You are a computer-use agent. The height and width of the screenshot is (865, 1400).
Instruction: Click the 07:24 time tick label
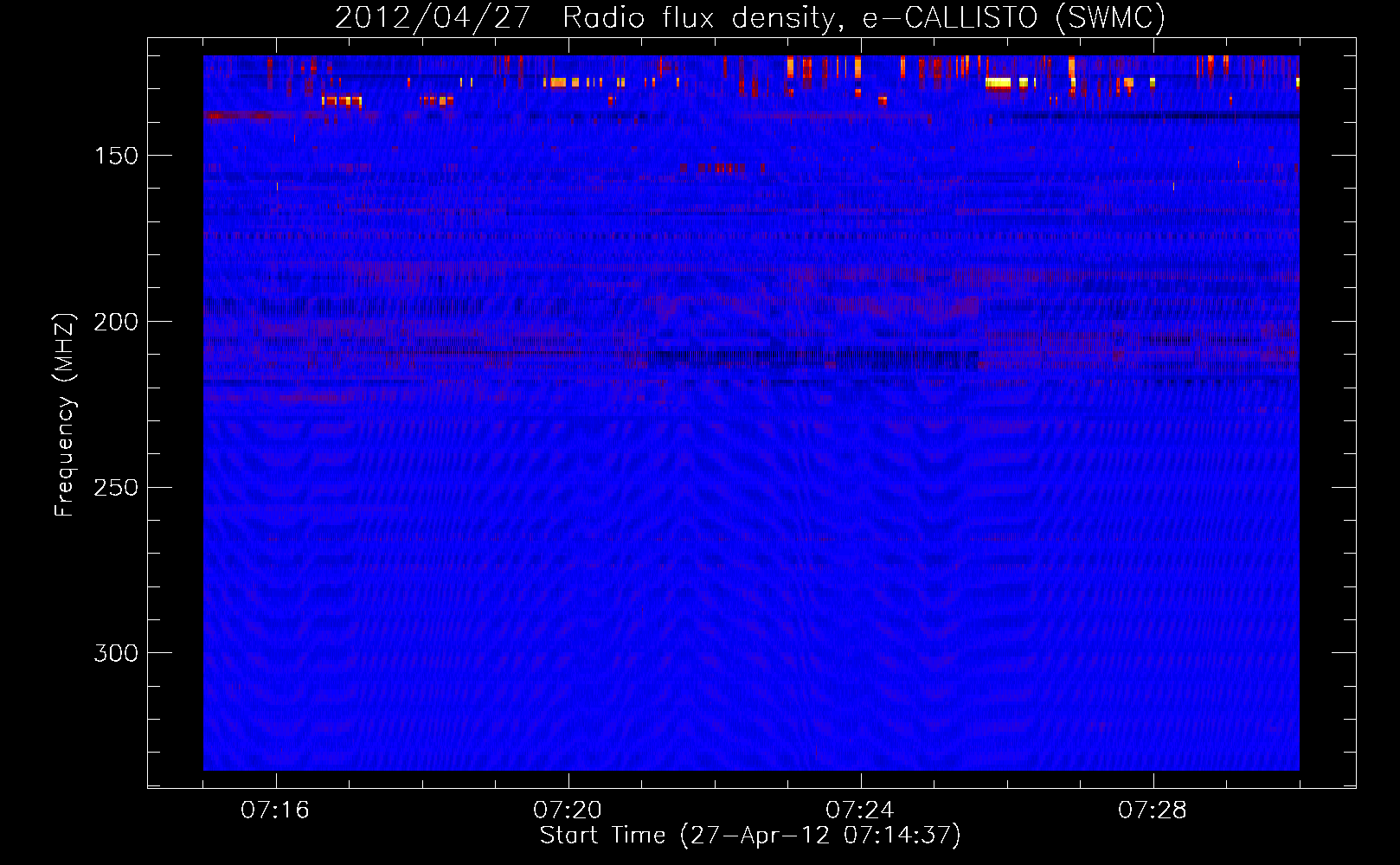click(x=860, y=811)
